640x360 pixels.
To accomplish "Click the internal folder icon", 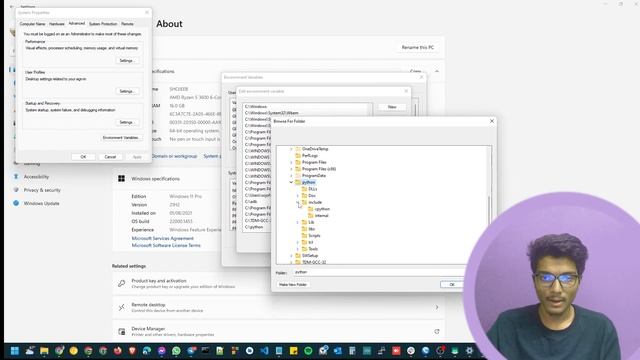I will 311,216.
